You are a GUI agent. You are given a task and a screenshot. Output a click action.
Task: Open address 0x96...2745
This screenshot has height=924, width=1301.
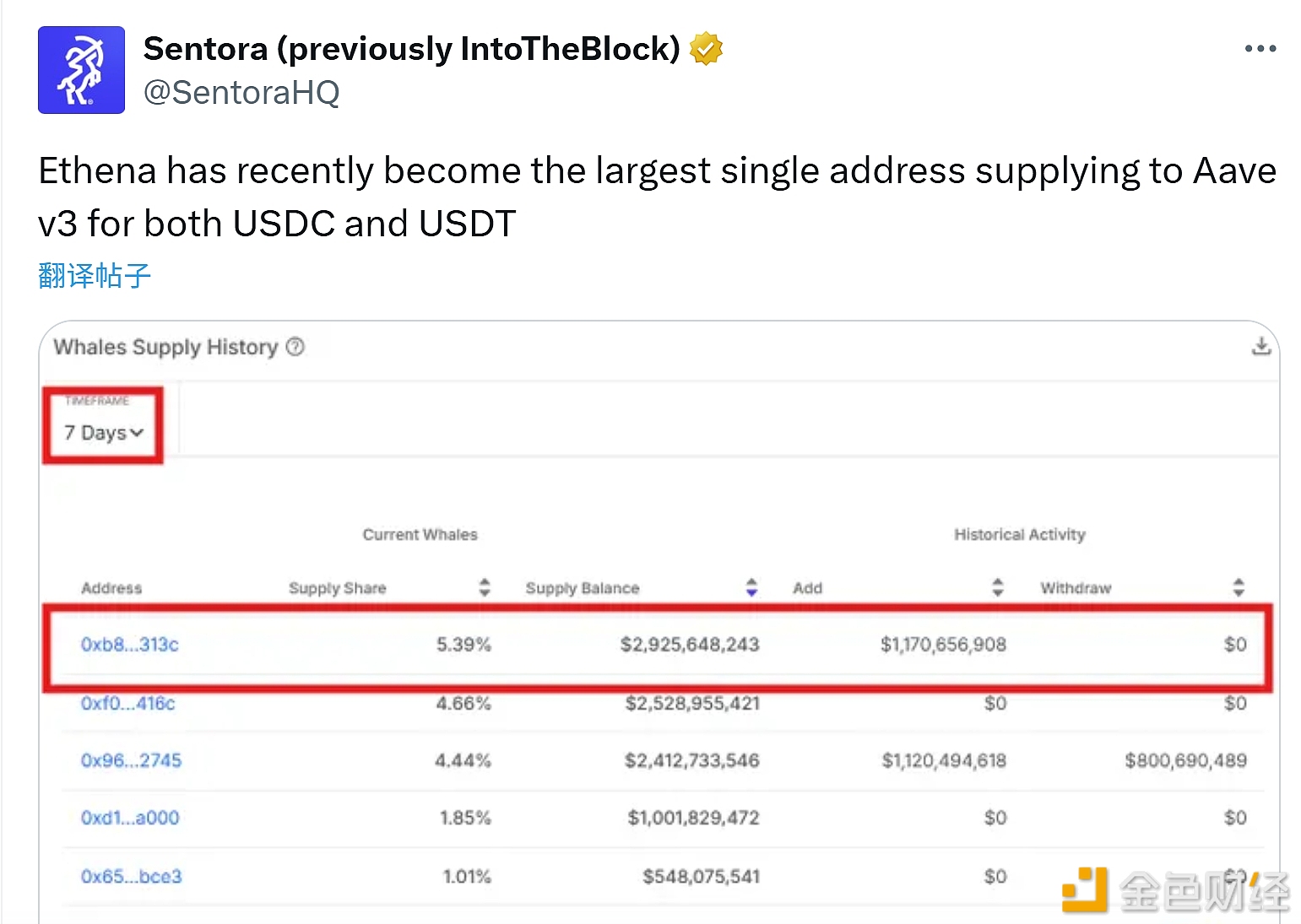click(131, 760)
